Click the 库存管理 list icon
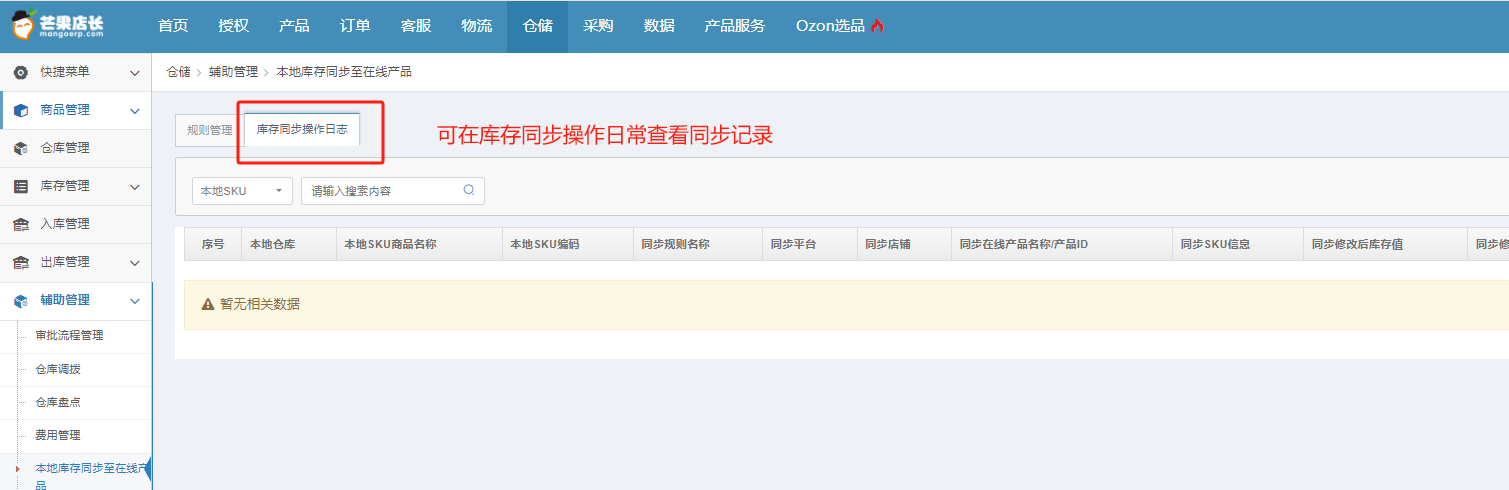This screenshot has width=1509, height=490. pyautogui.click(x=20, y=186)
